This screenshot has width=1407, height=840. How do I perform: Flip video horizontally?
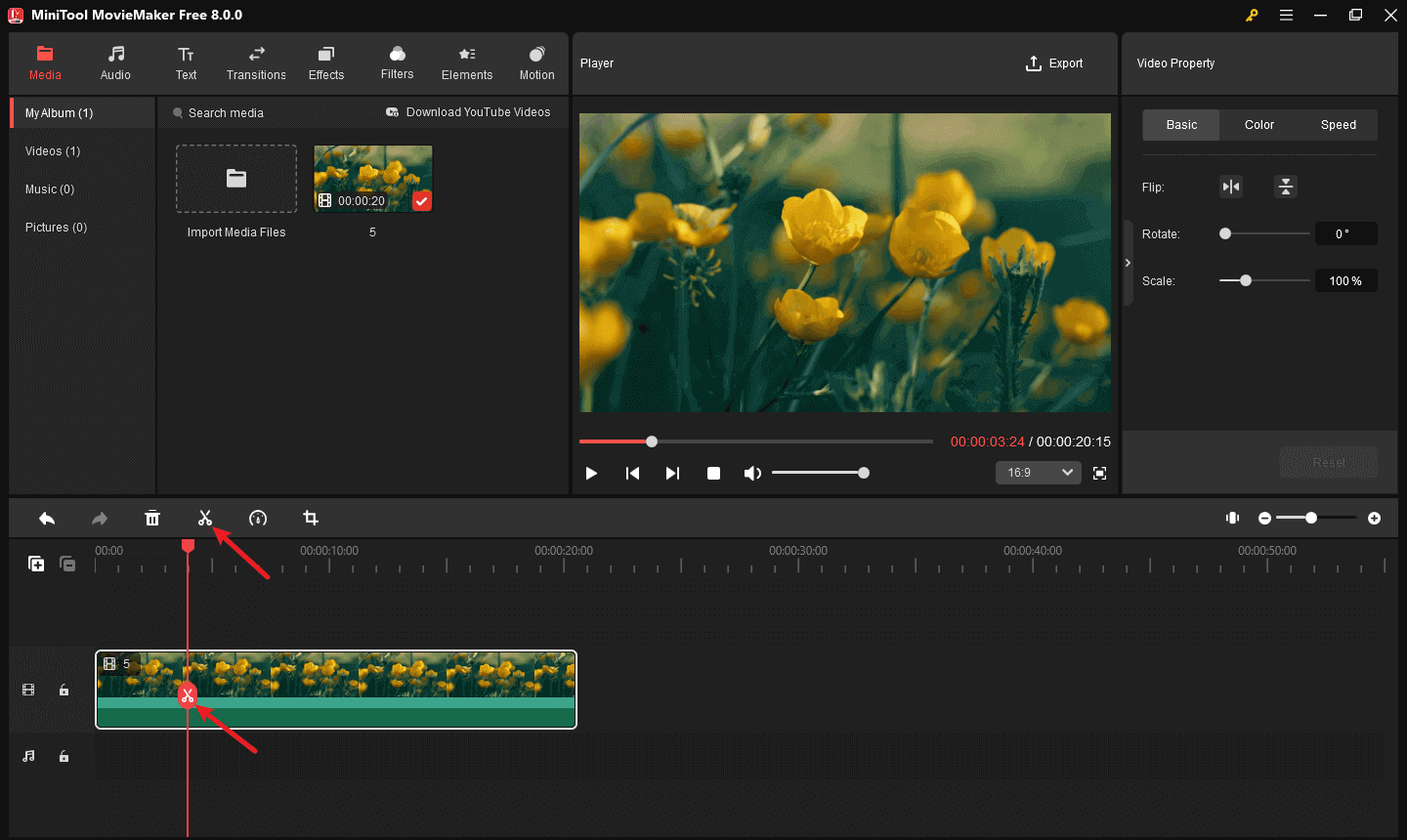(1231, 187)
